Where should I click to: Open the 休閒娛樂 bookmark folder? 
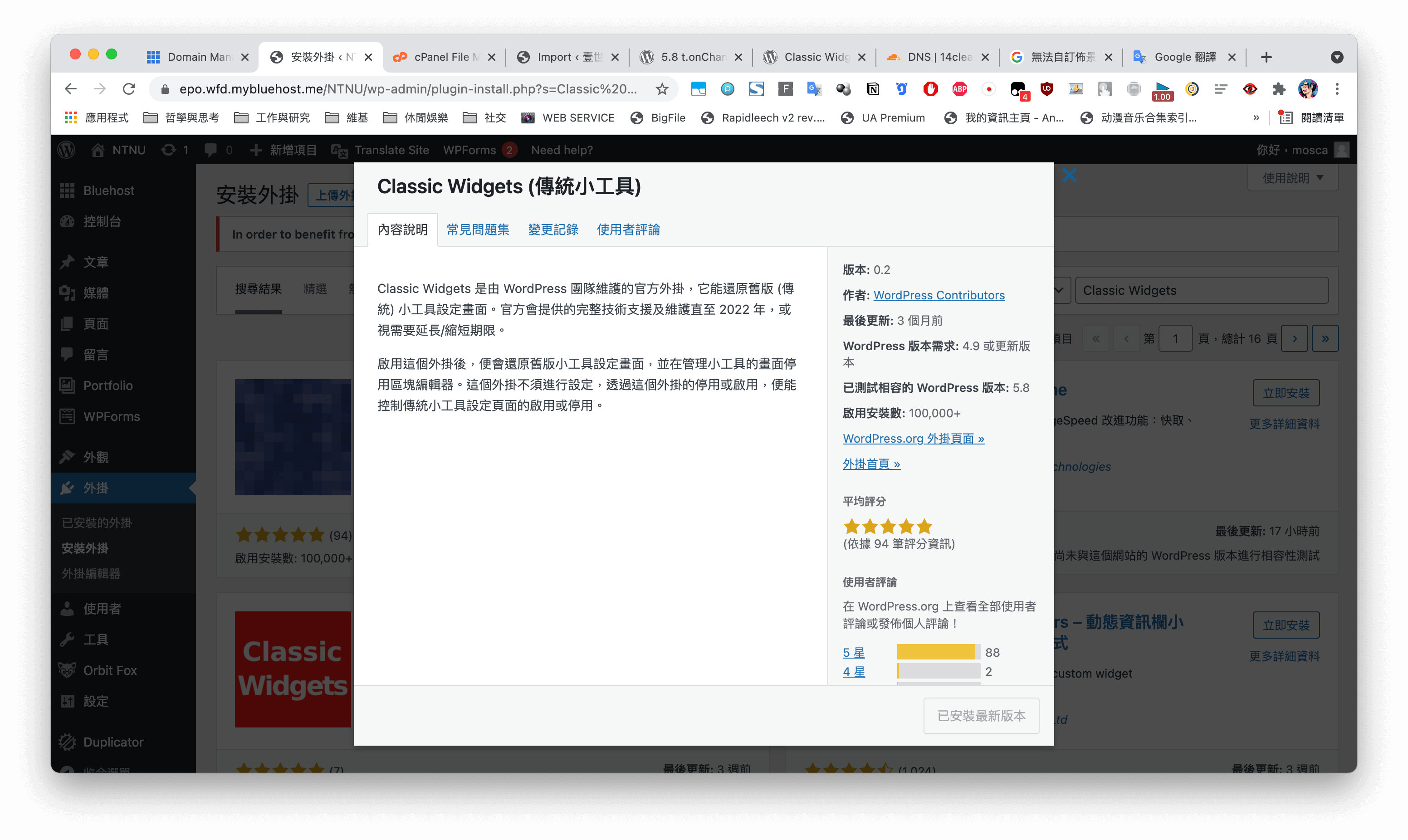416,118
